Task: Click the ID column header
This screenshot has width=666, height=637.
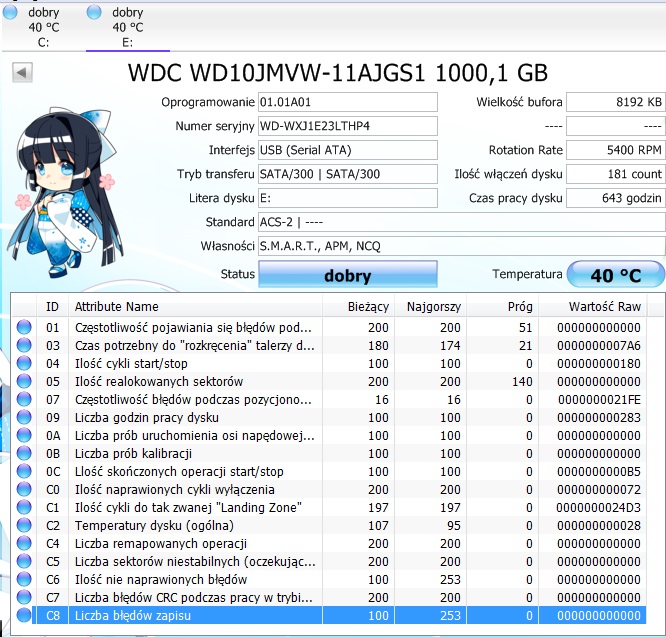Action: [52, 307]
